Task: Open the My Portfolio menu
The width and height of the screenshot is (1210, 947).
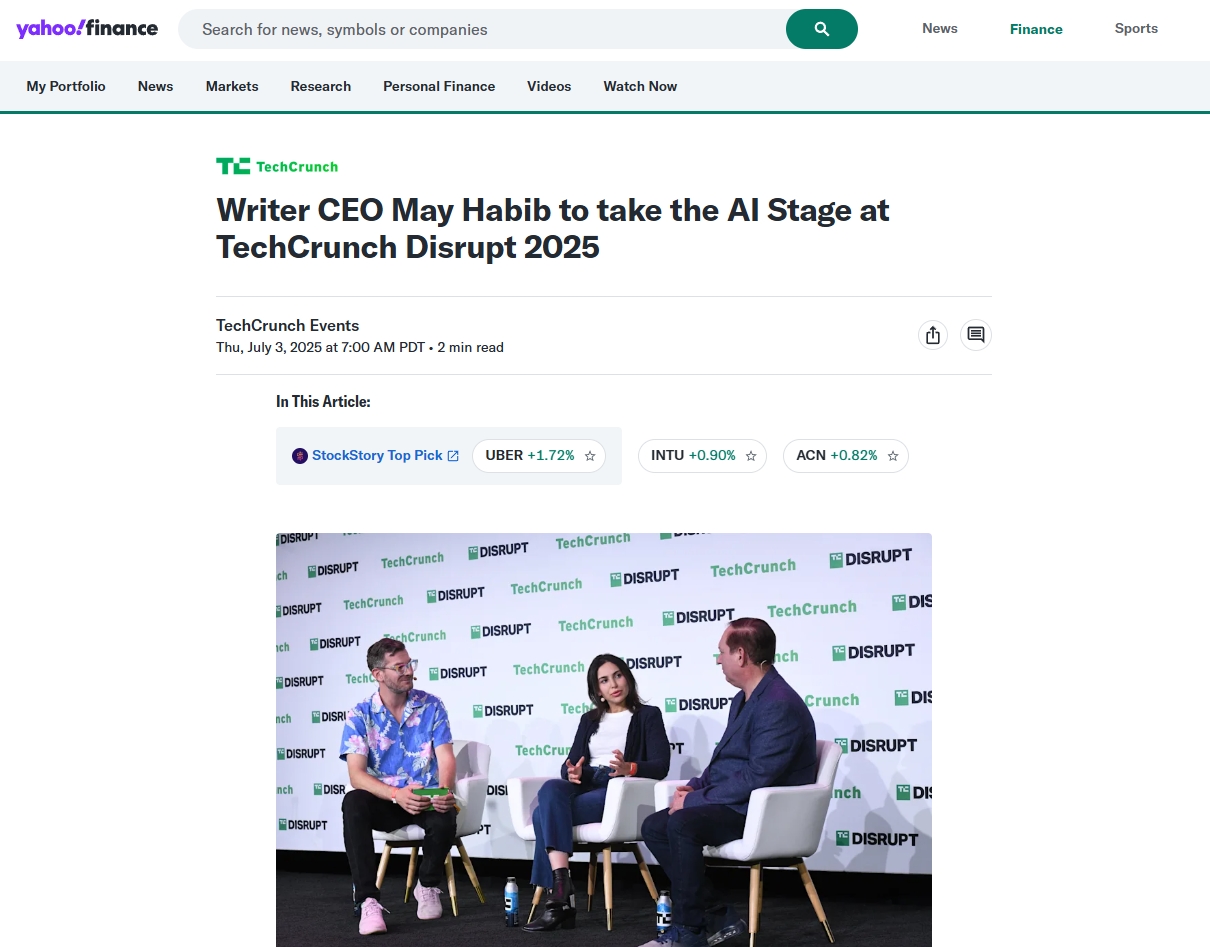Action: click(66, 86)
